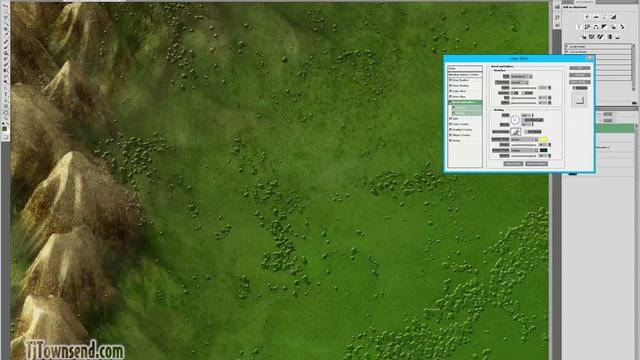Select the Up direction radio button
640x360 pixels.
[x=513, y=93]
